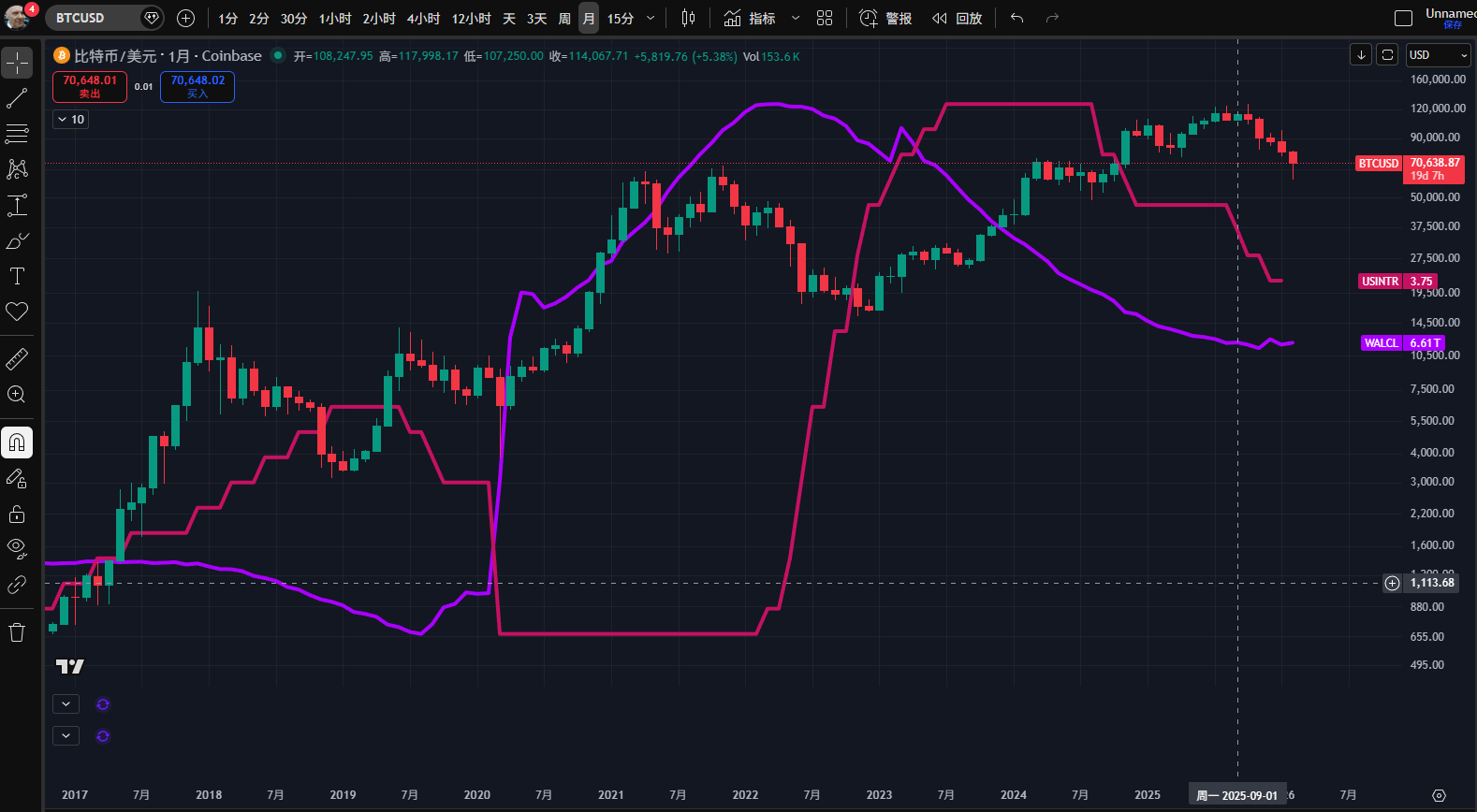
Task: Open the user profile avatar menu
Action: point(18,18)
